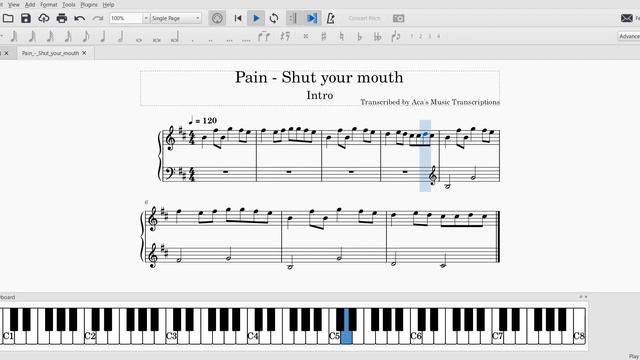Open the Tools menu
Viewport: 640px width, 360px height.
[69, 4]
